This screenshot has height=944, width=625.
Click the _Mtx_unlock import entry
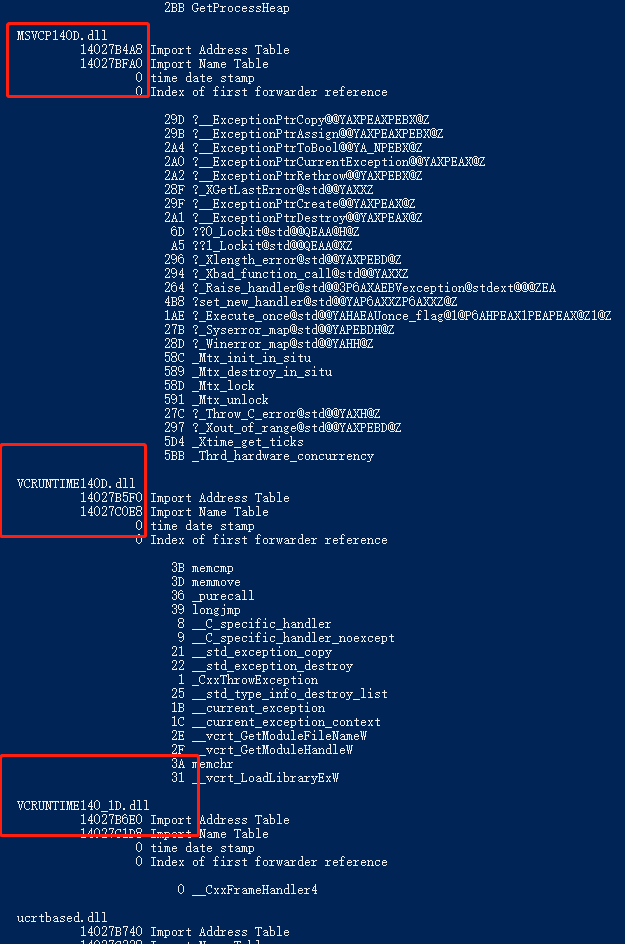[x=216, y=400]
